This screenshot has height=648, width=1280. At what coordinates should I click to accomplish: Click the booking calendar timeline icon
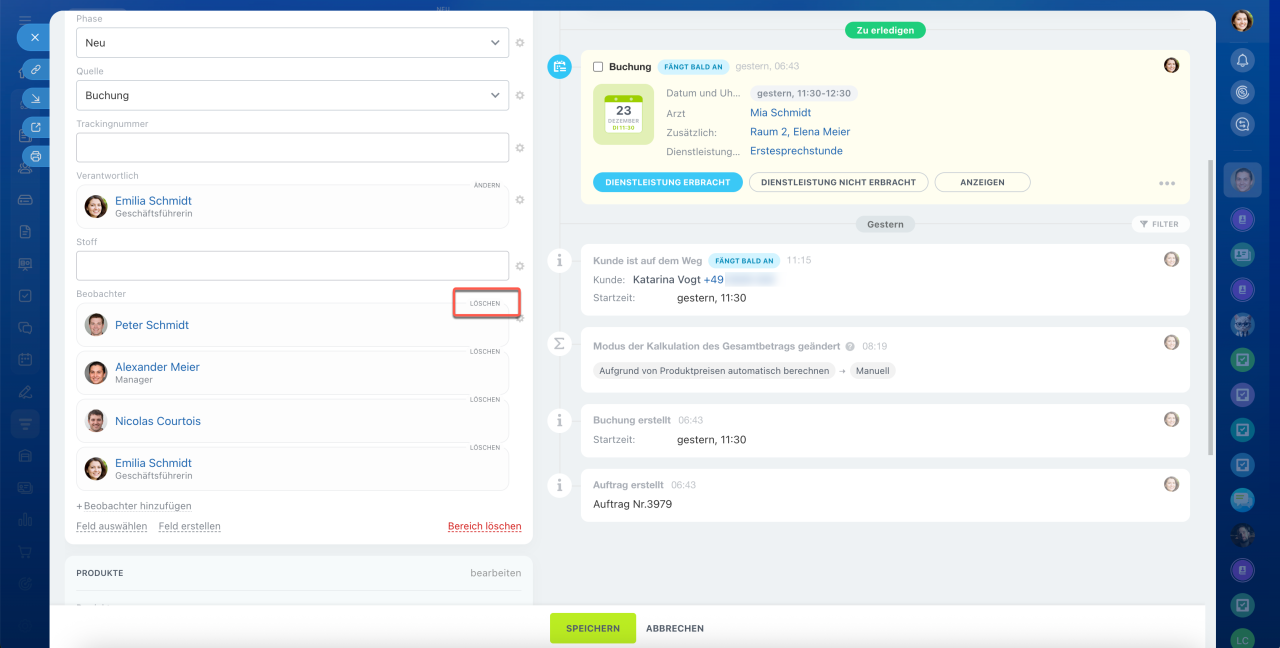(559, 67)
